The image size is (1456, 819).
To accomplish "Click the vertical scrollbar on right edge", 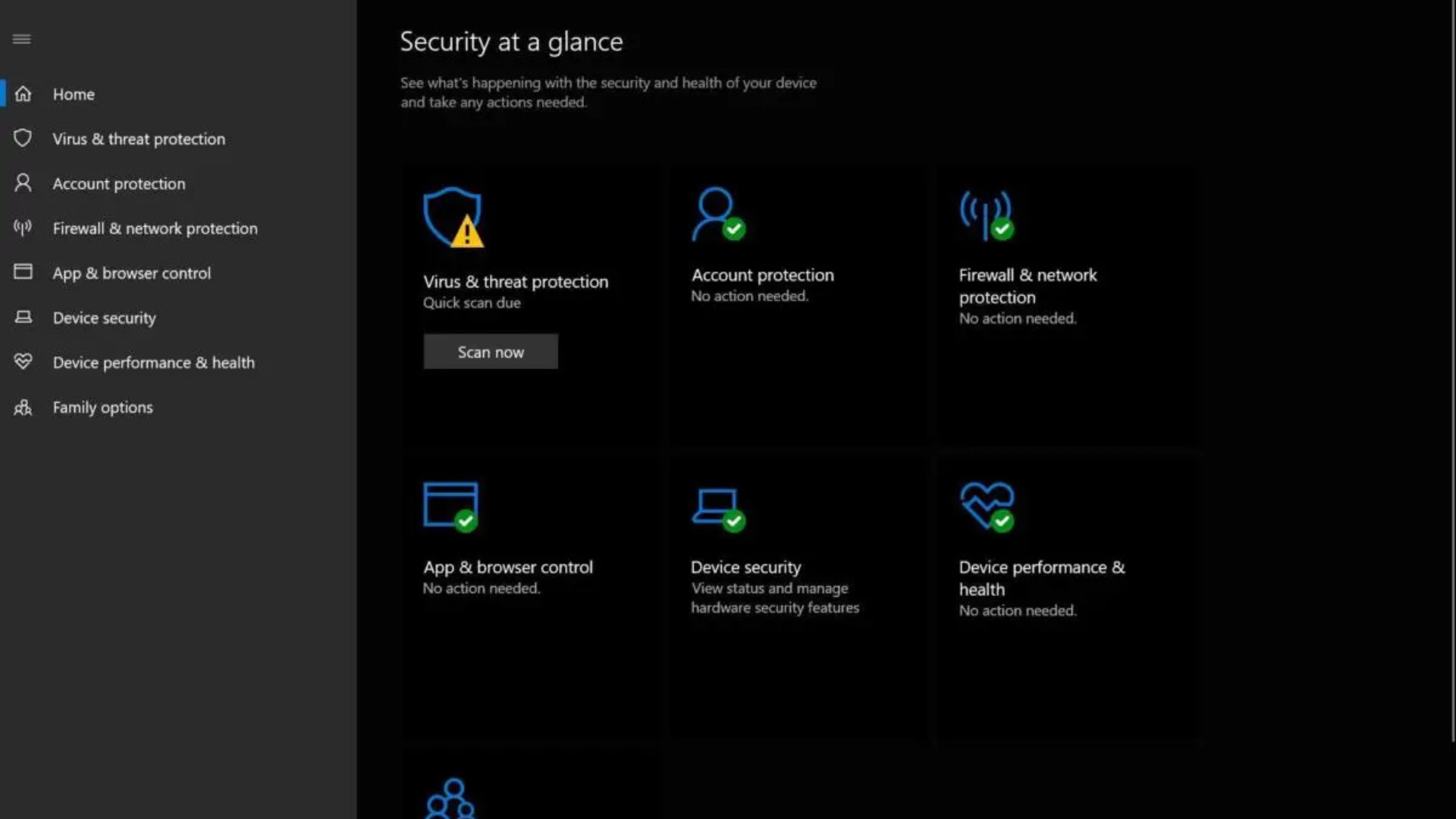I will [x=1452, y=372].
